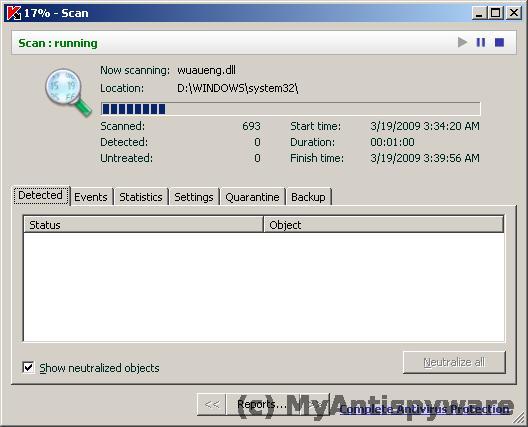Click the grayed-out play scan button

click(462, 42)
